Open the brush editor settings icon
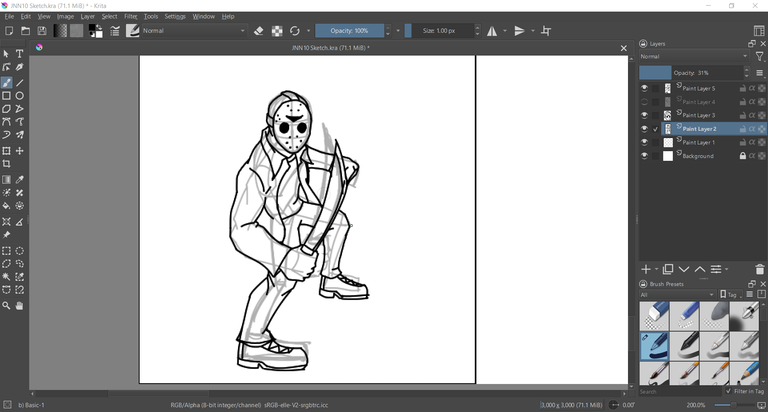The image size is (768, 412). point(115,31)
